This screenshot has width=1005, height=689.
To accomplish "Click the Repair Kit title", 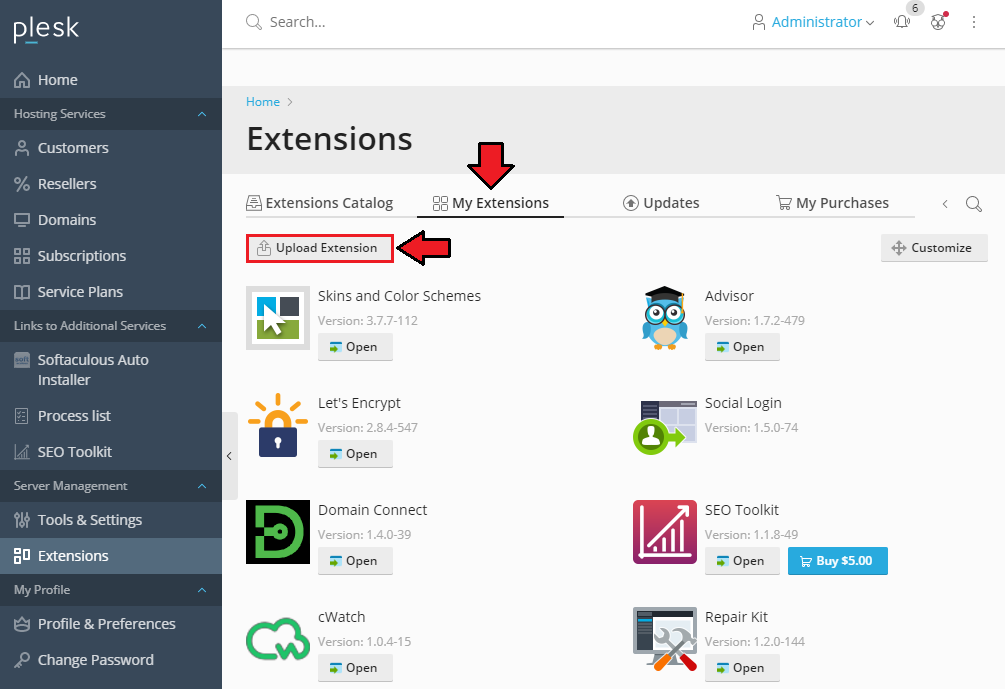I will click(x=736, y=617).
